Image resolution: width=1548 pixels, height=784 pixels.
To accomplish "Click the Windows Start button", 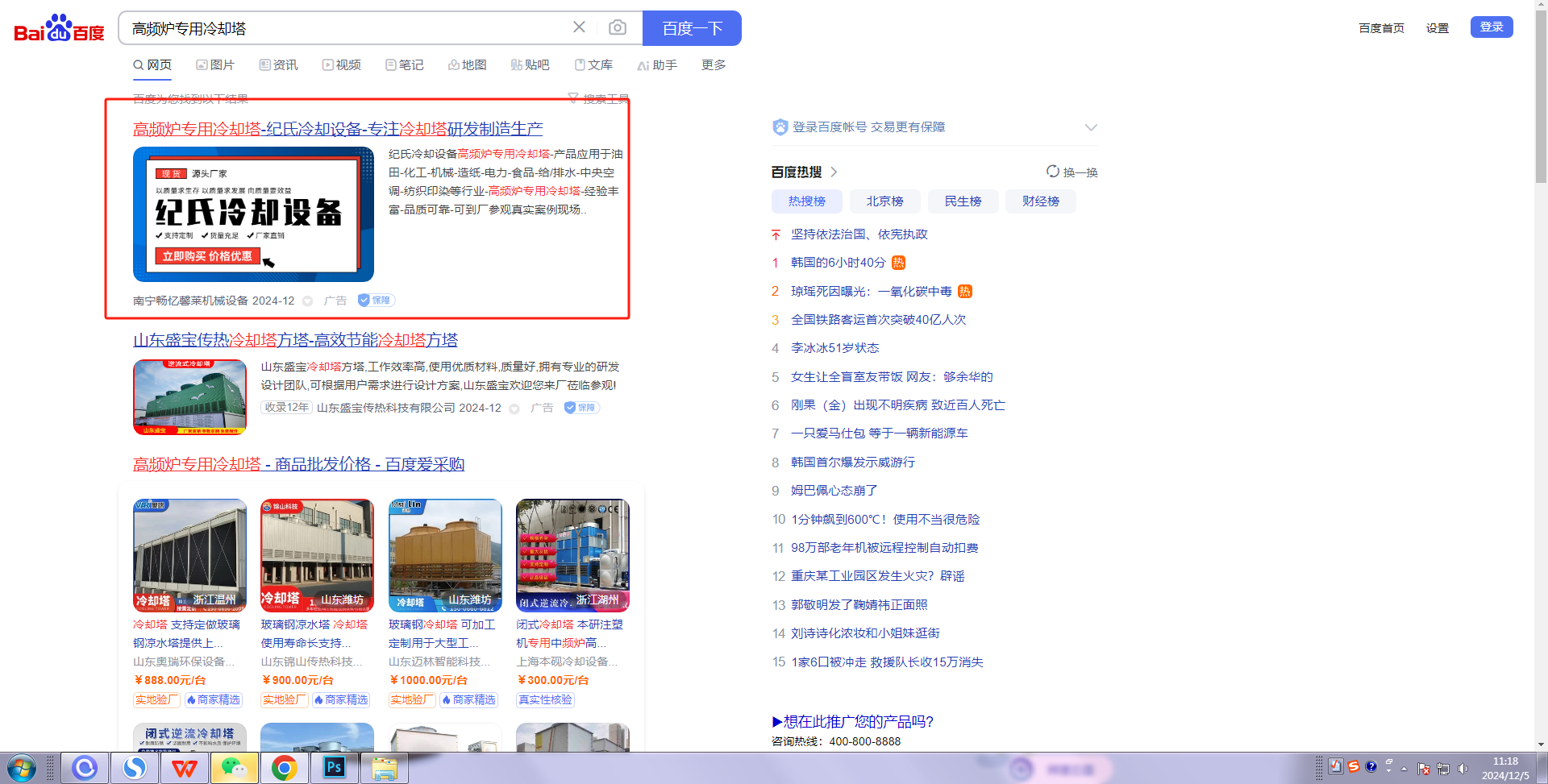I will (x=22, y=768).
